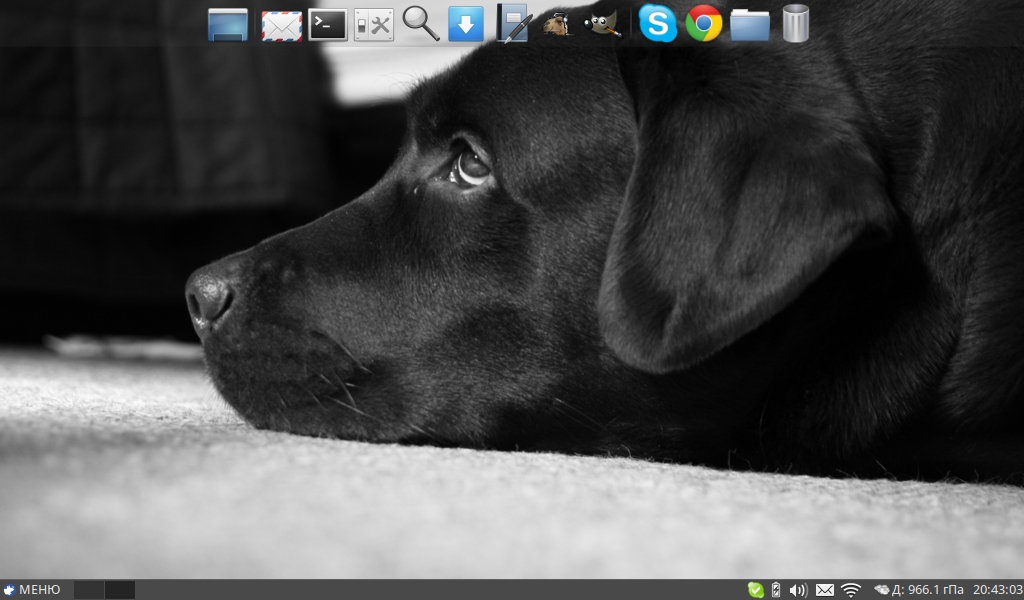The width and height of the screenshot is (1024, 600).
Task: Launch the mail envelope app from dock
Action: [282, 25]
